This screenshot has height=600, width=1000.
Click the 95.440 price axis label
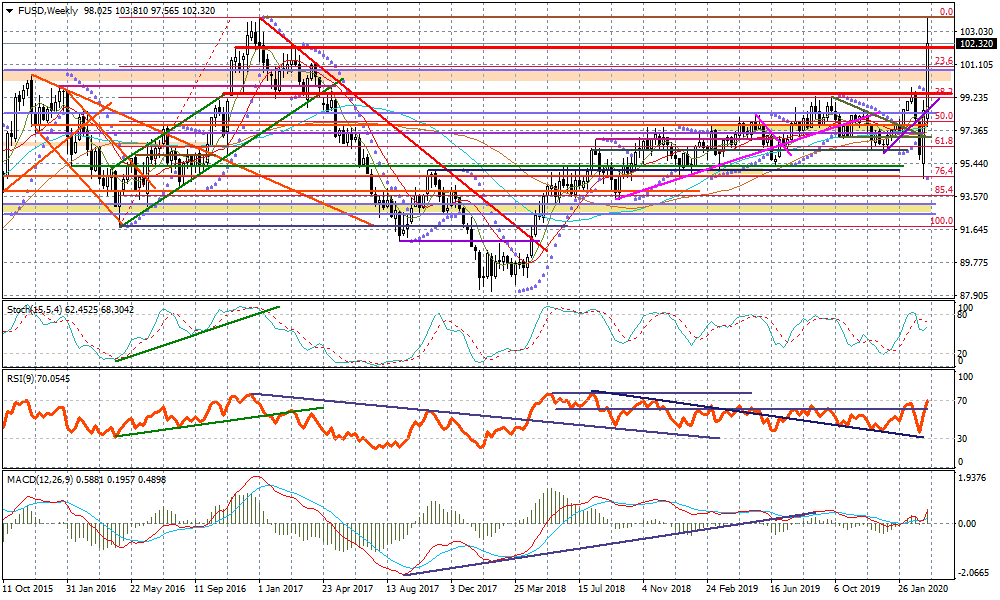[976, 163]
